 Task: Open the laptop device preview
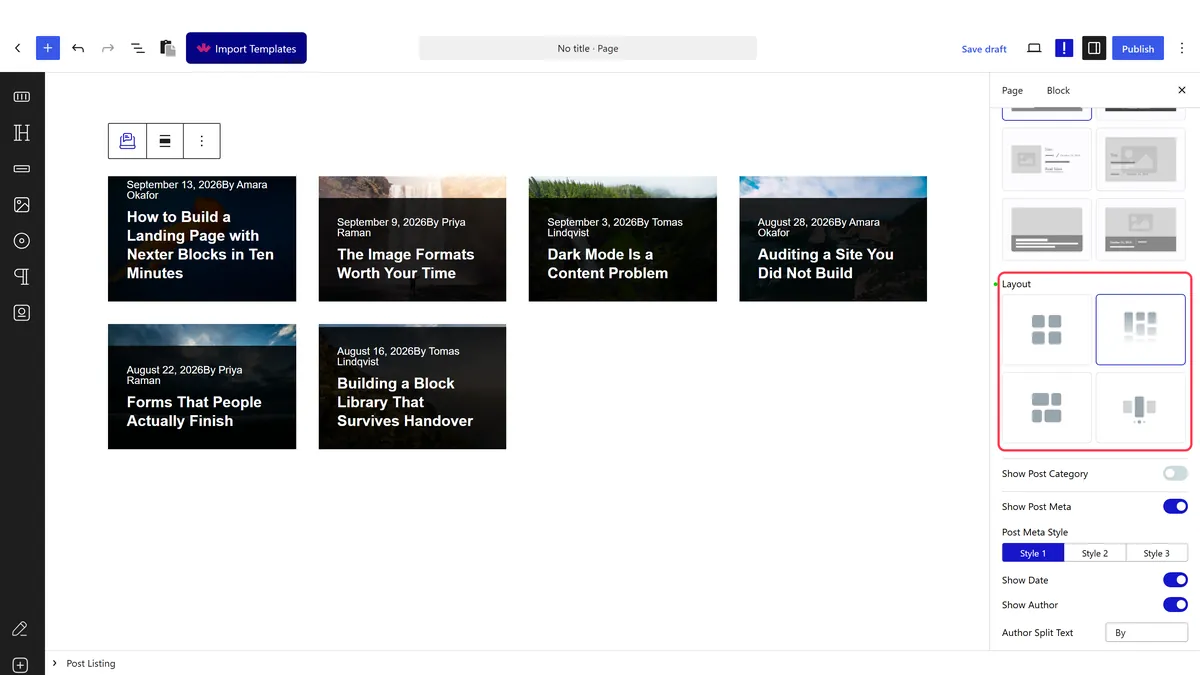pos(1034,48)
